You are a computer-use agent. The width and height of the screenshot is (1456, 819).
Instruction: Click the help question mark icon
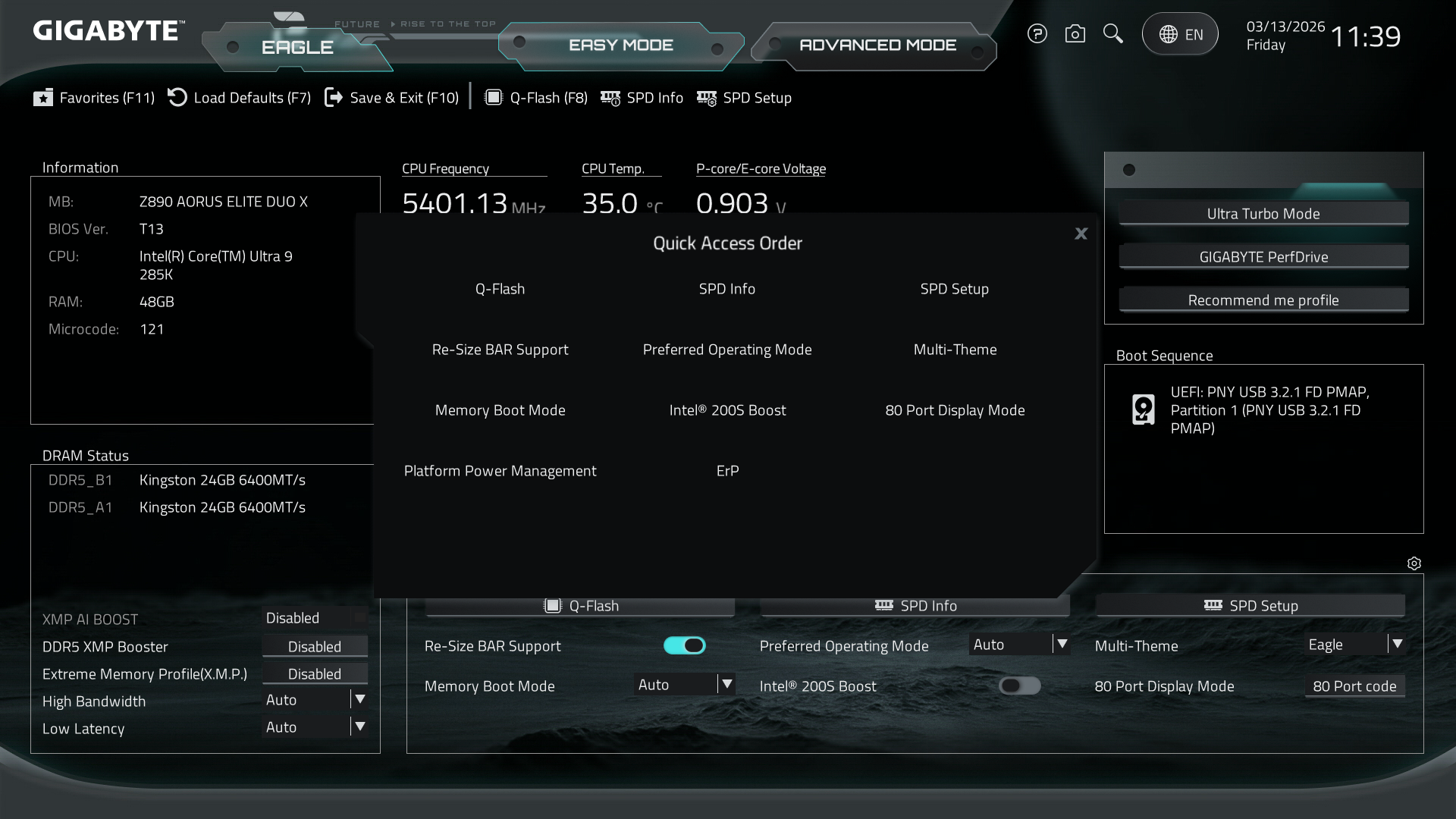1037,34
